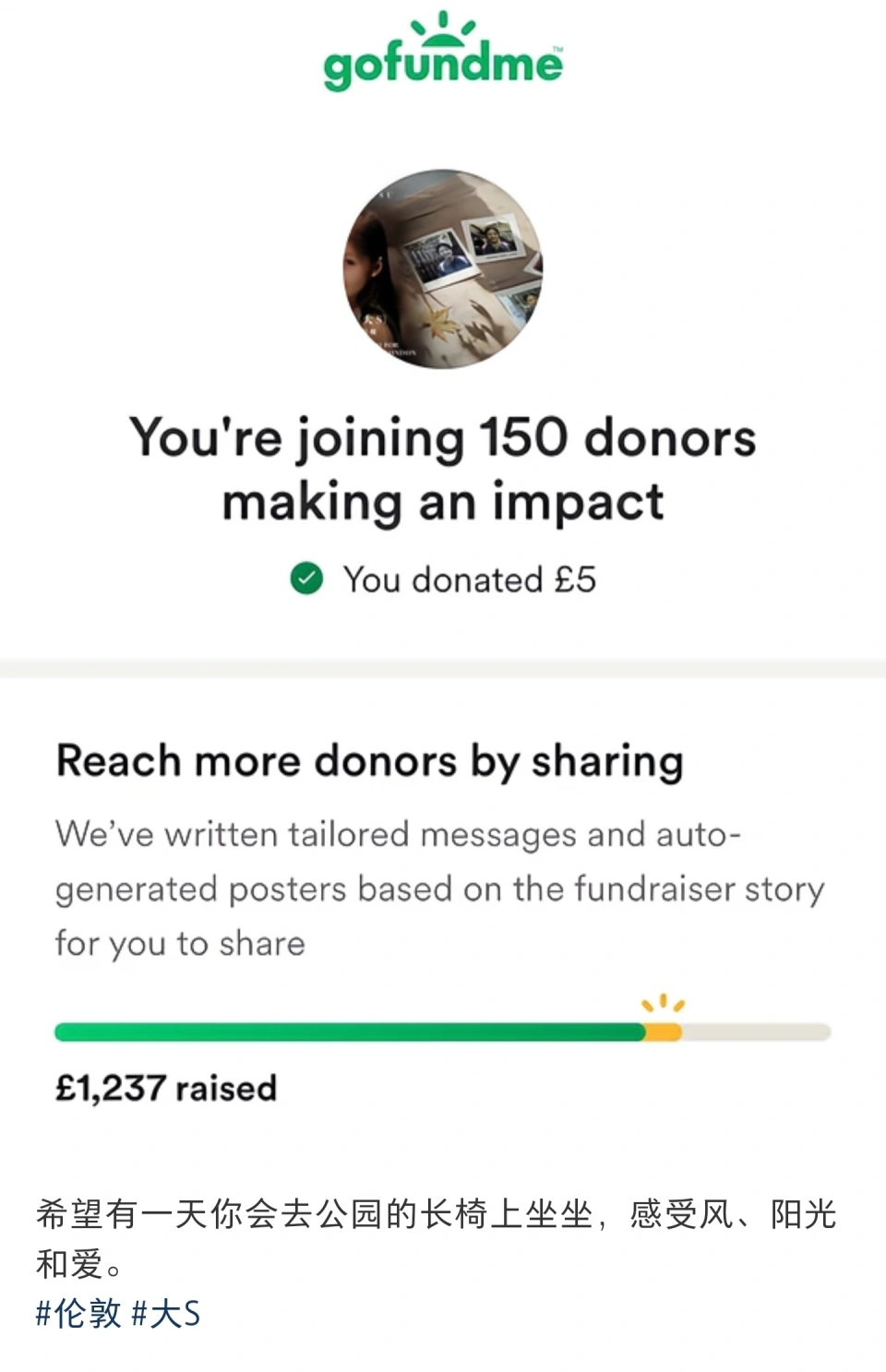The width and height of the screenshot is (886, 1372).
Task: Click the green section of the progress bar
Action: coord(350,1032)
